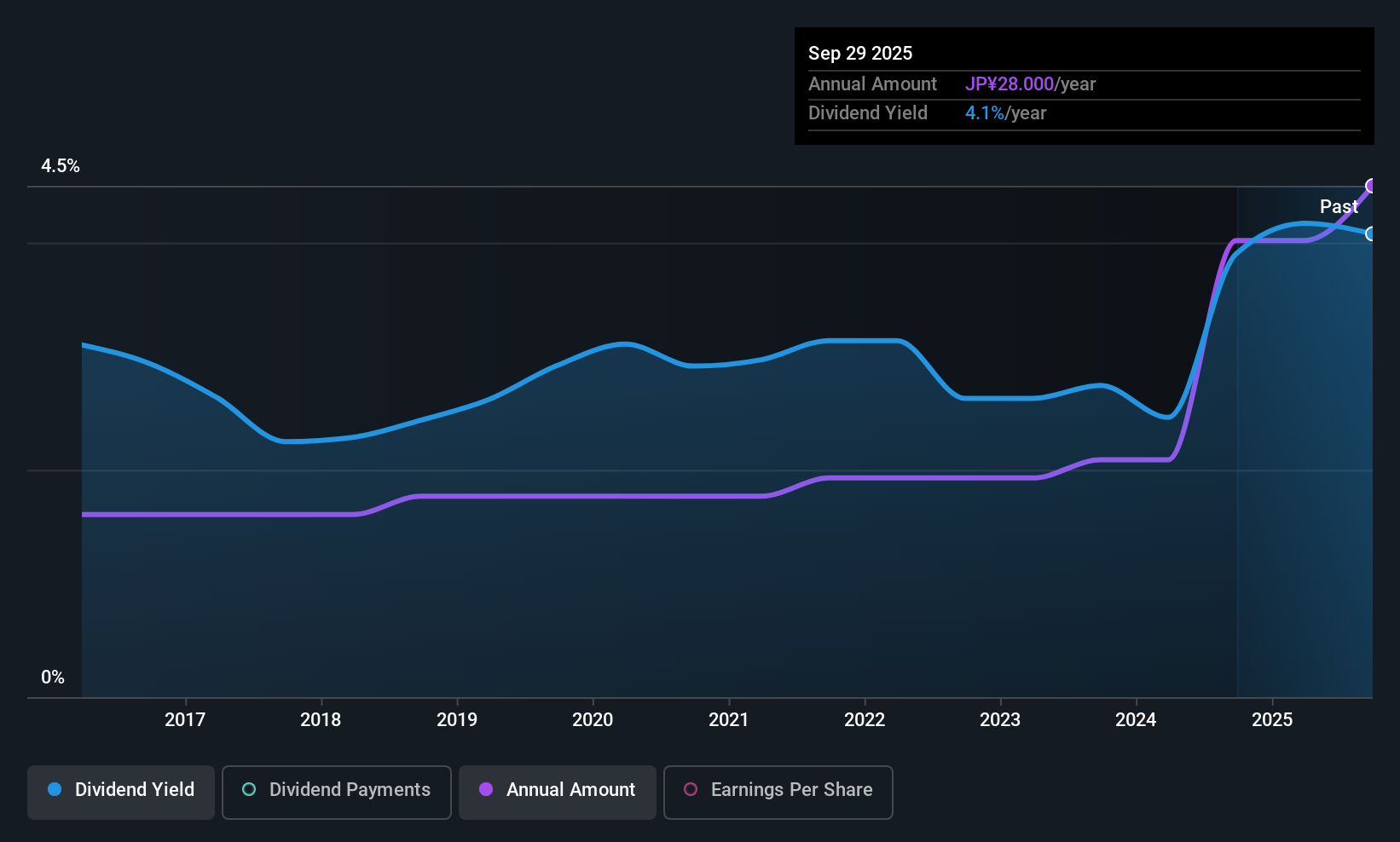This screenshot has width=1400, height=842.
Task: Toggle the Dividend Yield legend button
Action: click(121, 791)
